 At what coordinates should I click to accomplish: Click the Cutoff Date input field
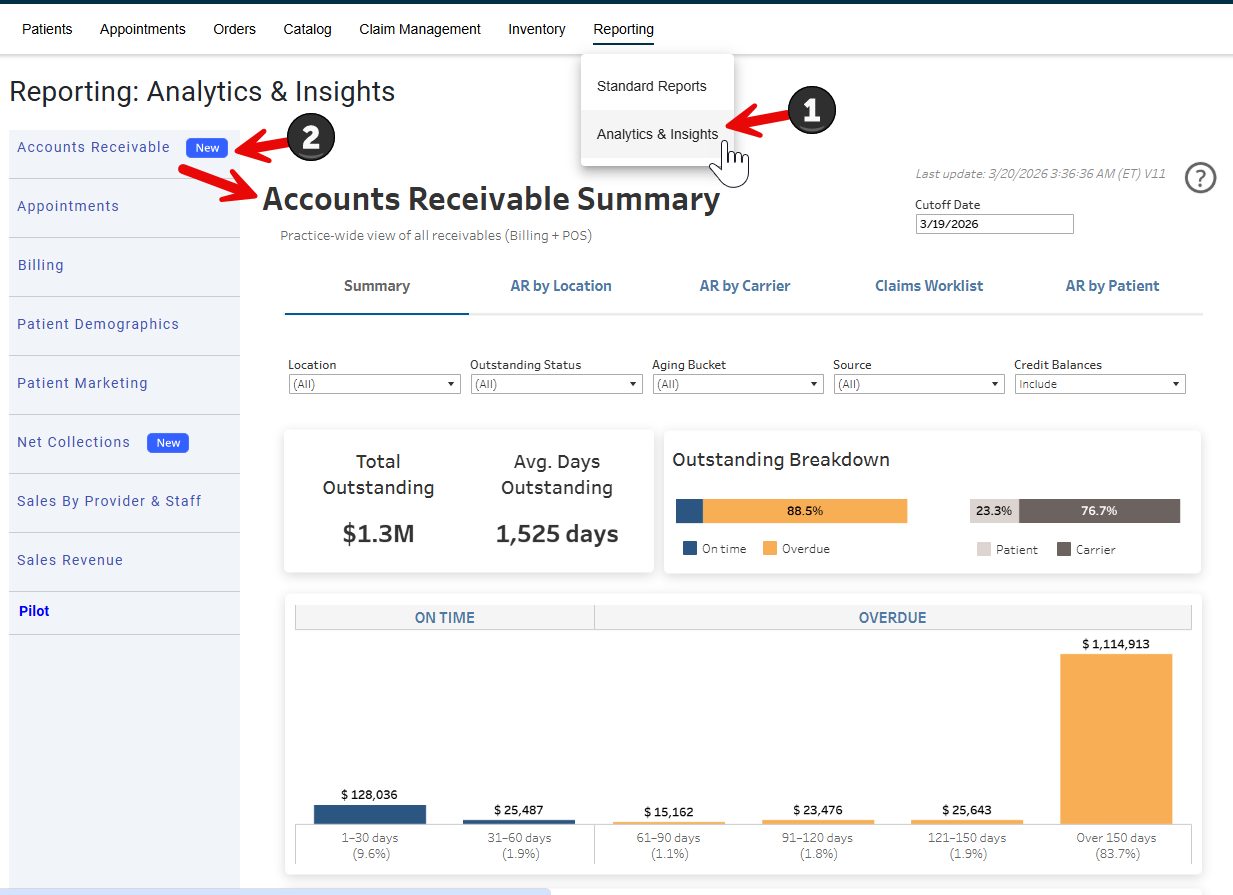point(993,224)
